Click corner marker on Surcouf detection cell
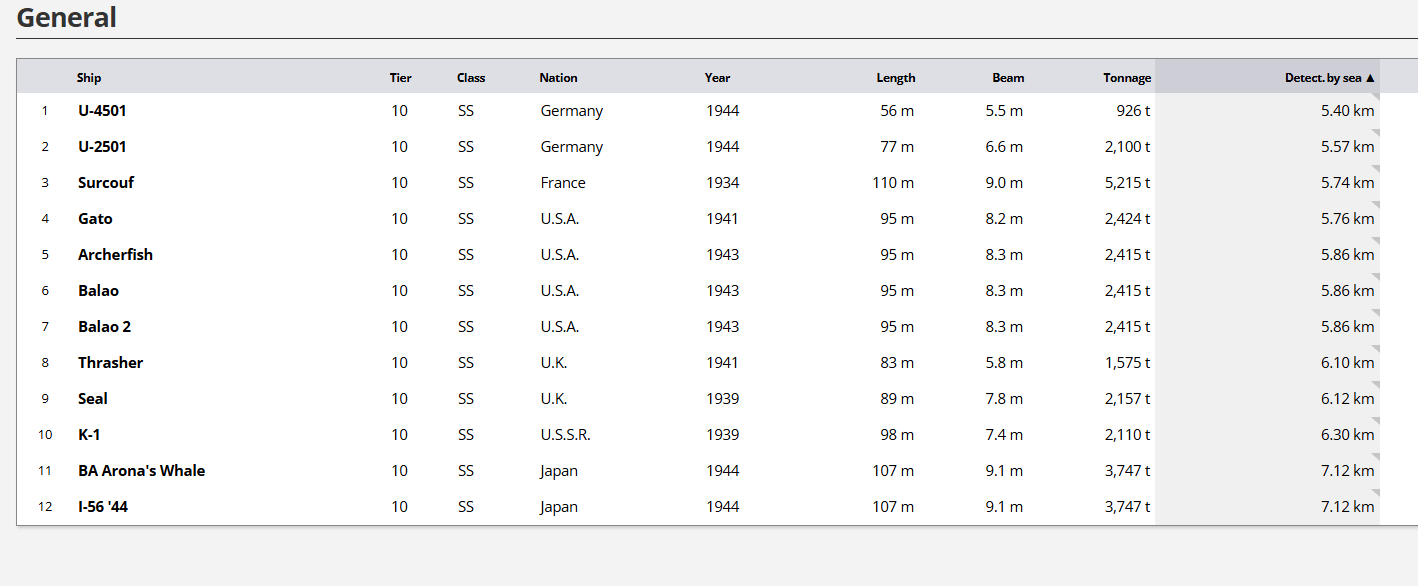Screen dimensions: 1418x586 [x=1376, y=169]
